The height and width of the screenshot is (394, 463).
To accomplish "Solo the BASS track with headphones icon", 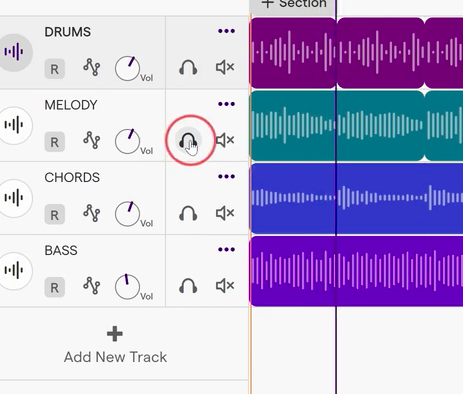I will 188,286.
